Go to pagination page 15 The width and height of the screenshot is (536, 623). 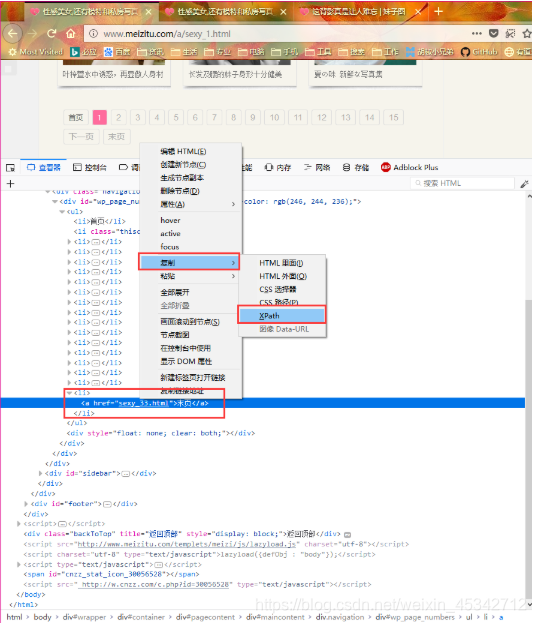tap(393, 118)
